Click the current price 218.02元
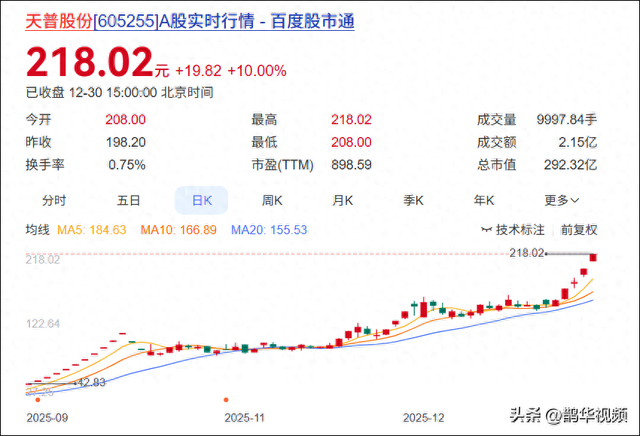The image size is (640, 436). pyautogui.click(x=98, y=62)
